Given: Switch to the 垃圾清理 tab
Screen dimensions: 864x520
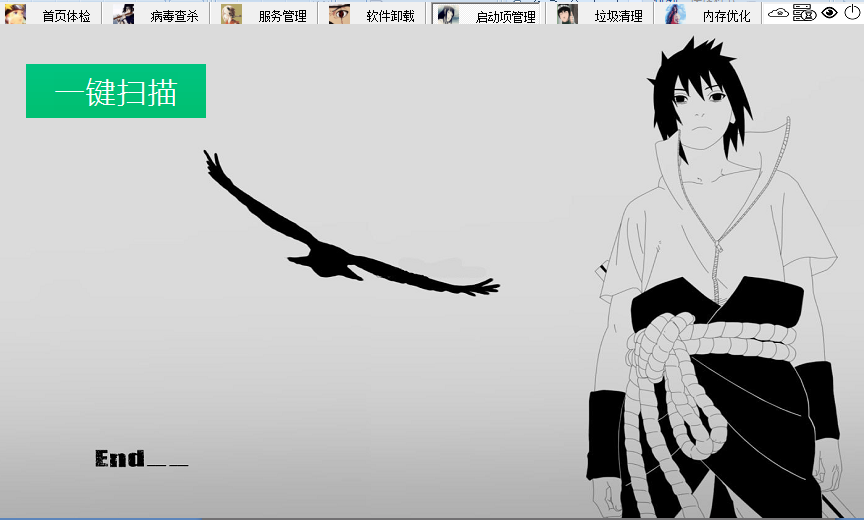Looking at the screenshot, I should pos(600,14).
